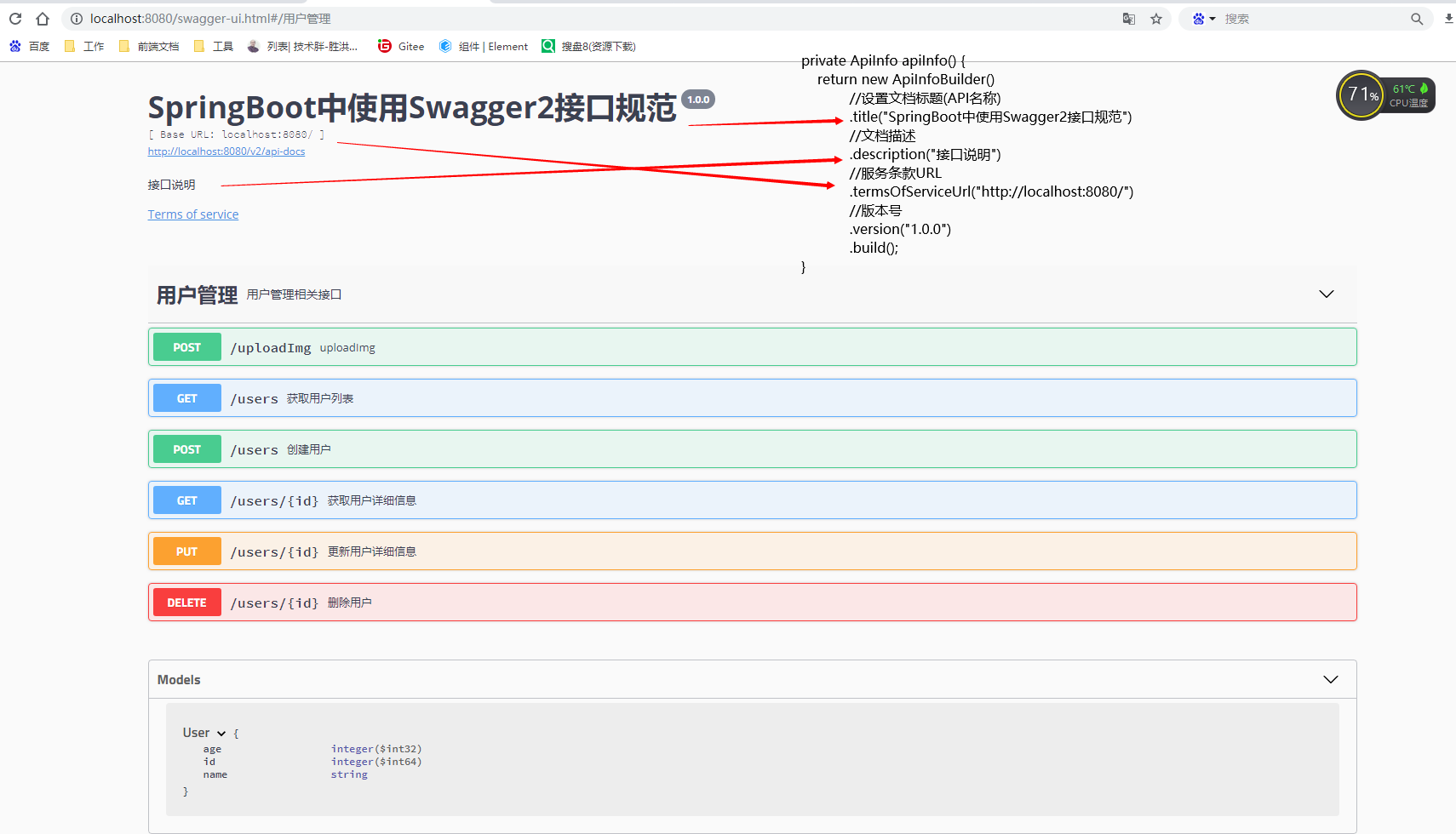Open the 前端文档 bookmark folder
The image size is (1456, 834).
(149, 47)
